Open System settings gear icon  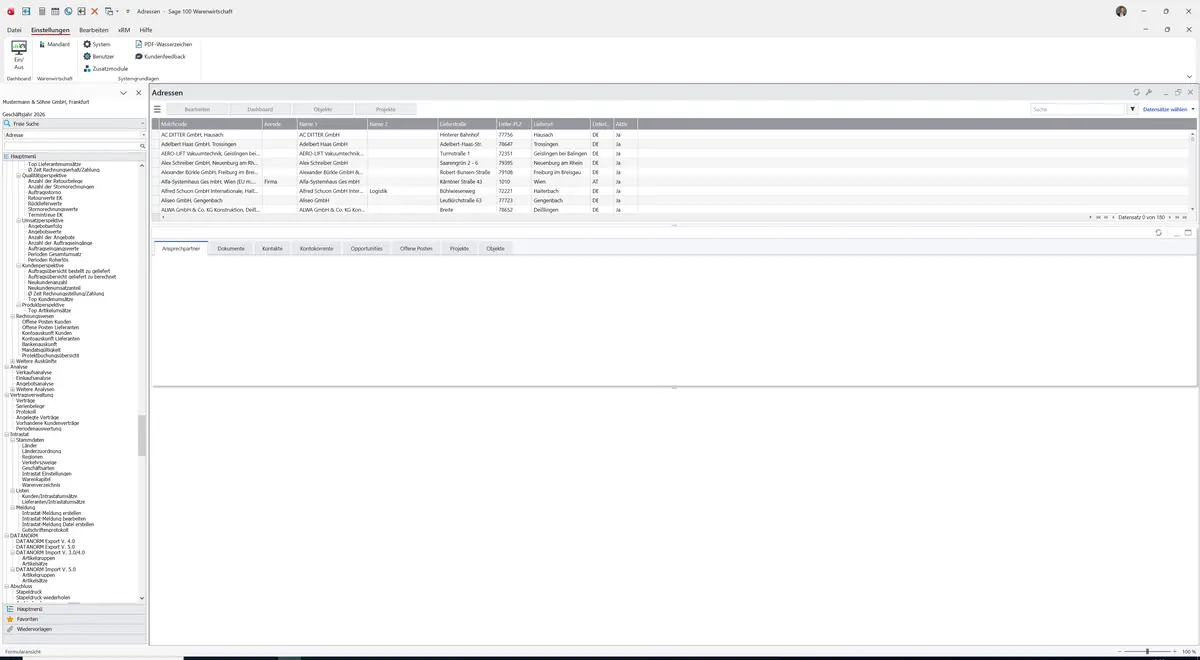[87, 45]
